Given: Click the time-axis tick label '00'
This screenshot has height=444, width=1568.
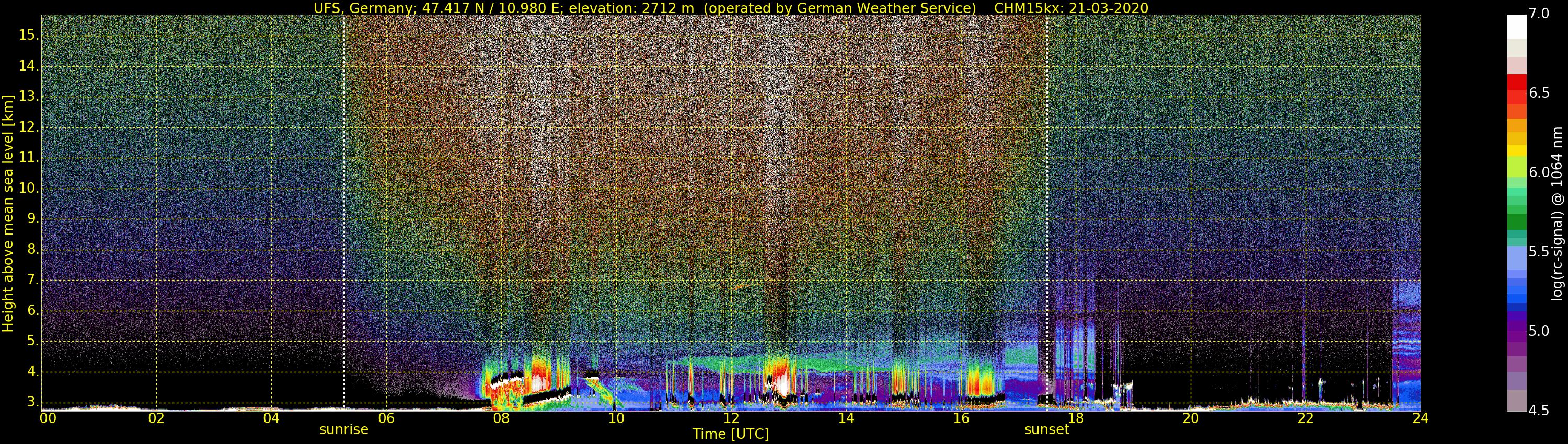Looking at the screenshot, I should [48, 418].
